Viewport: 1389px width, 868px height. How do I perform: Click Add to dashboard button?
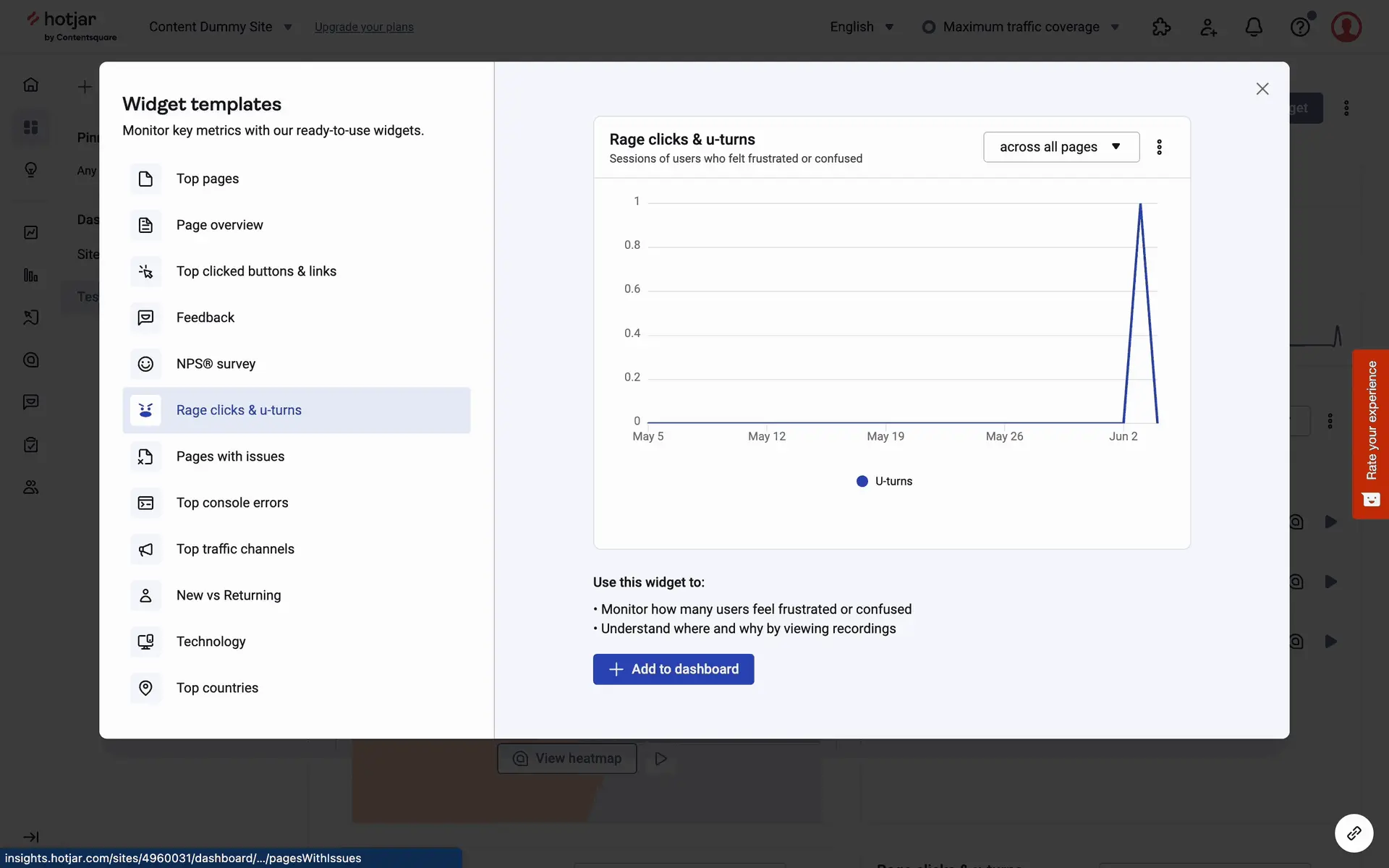pyautogui.click(x=673, y=669)
